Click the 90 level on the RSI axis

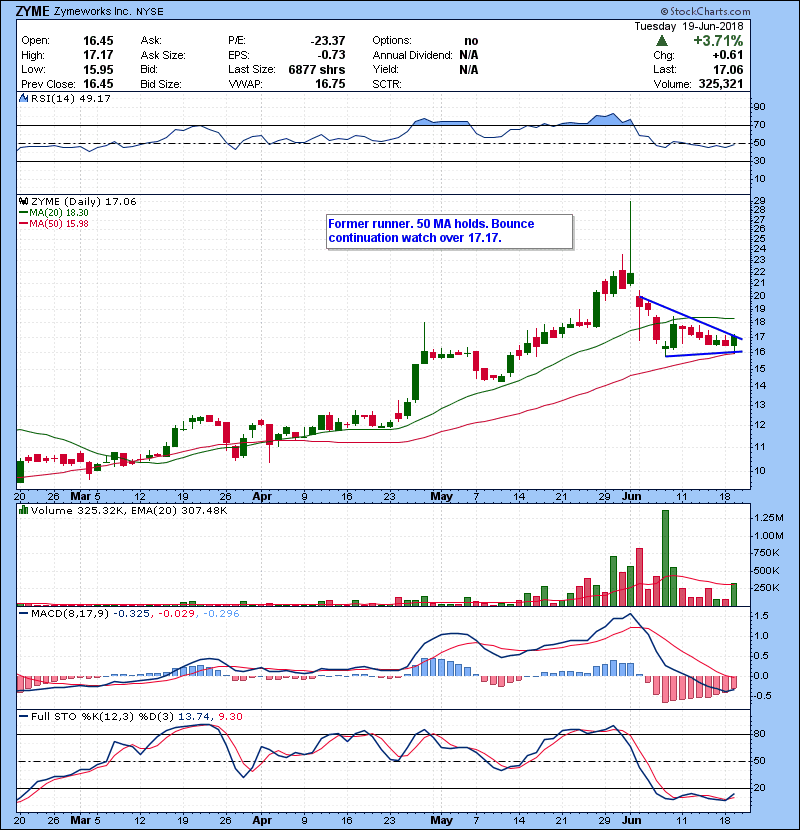click(x=759, y=107)
